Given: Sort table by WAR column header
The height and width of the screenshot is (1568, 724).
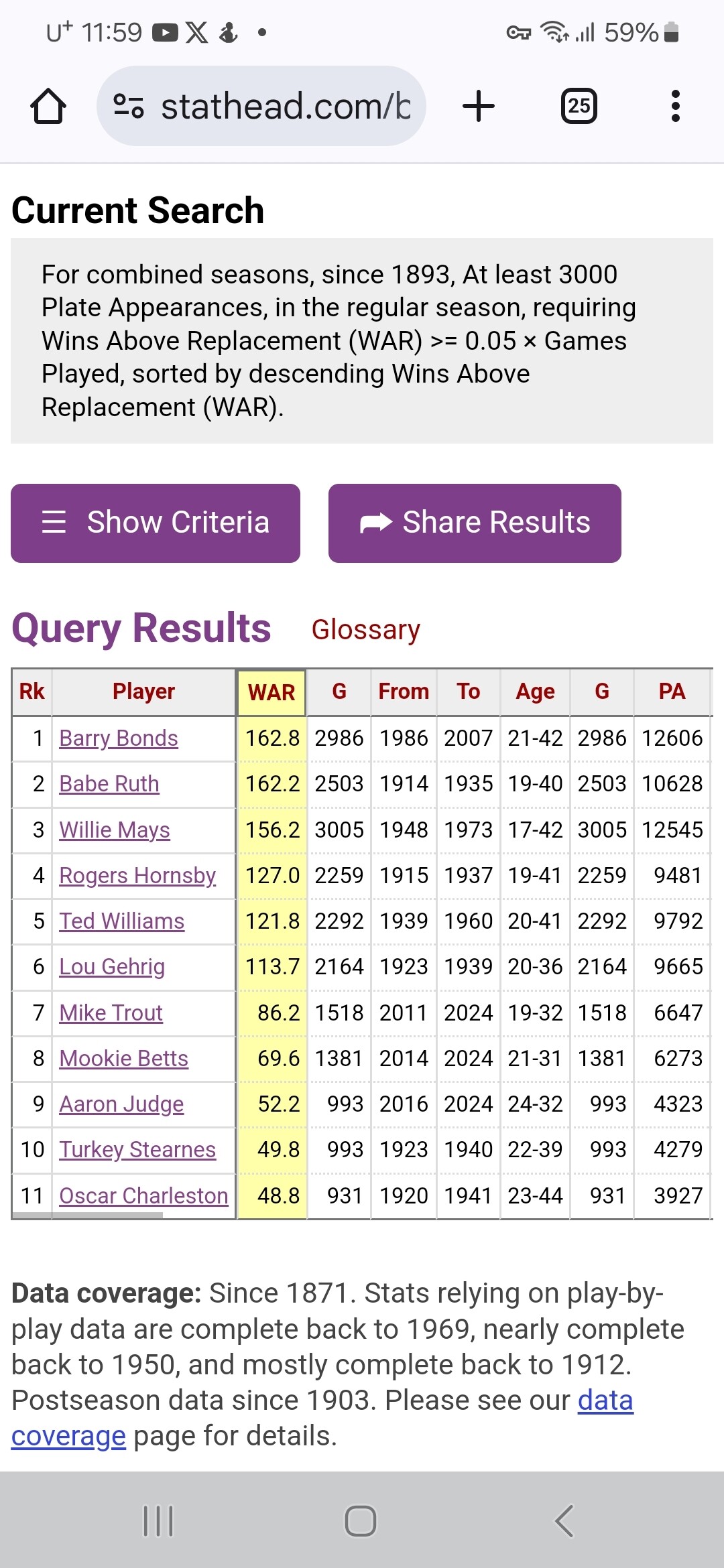Looking at the screenshot, I should (x=271, y=692).
